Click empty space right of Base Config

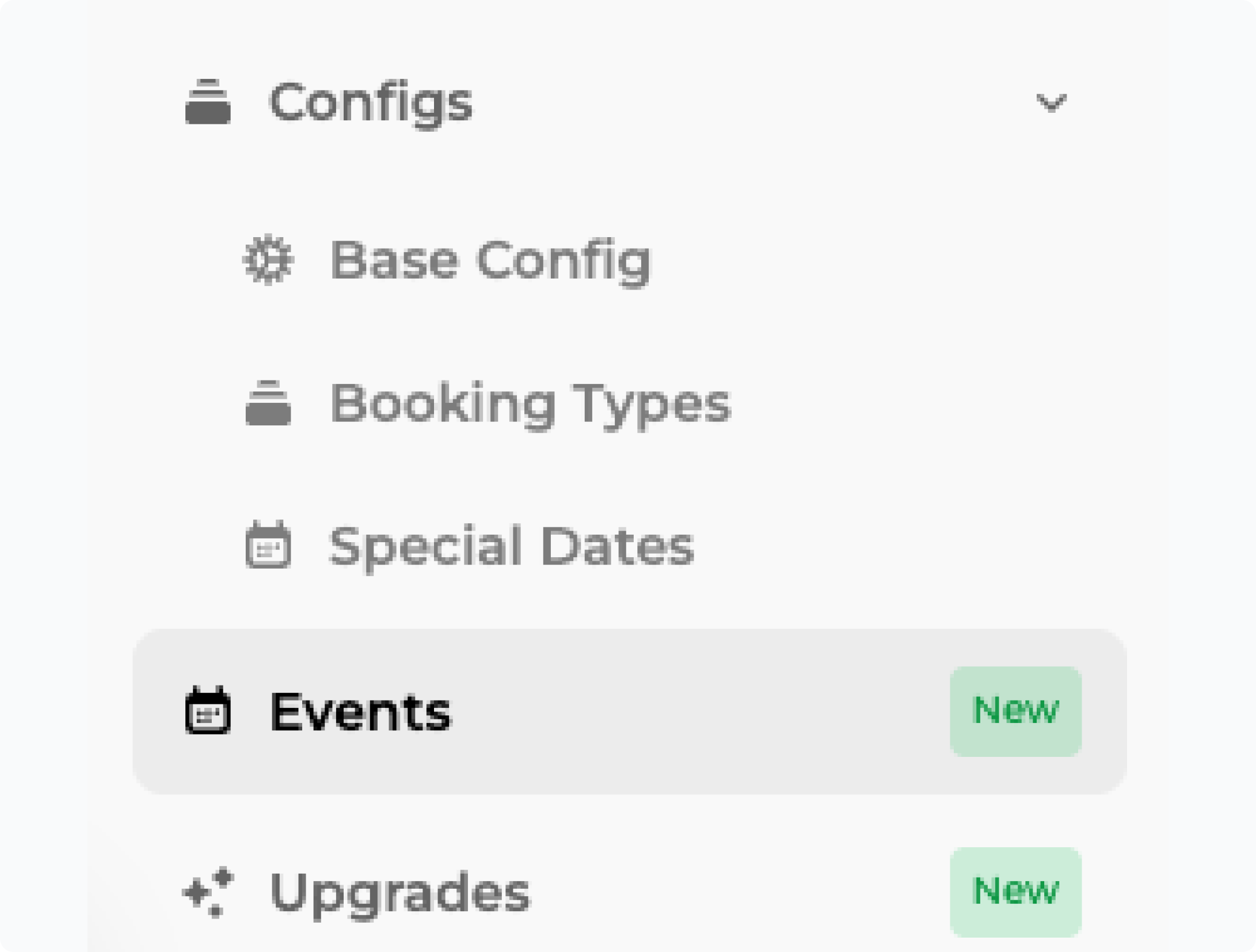892,261
